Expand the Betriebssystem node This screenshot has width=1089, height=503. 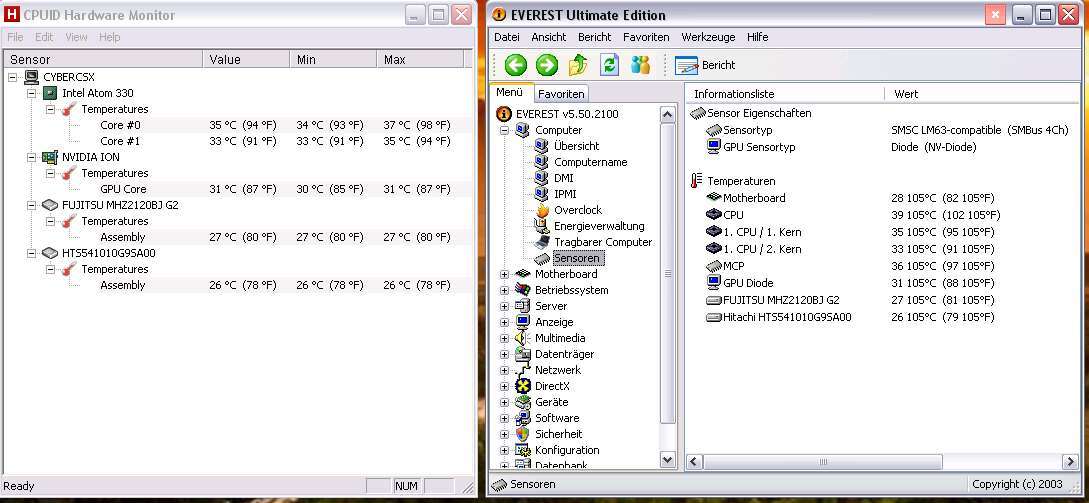point(504,290)
